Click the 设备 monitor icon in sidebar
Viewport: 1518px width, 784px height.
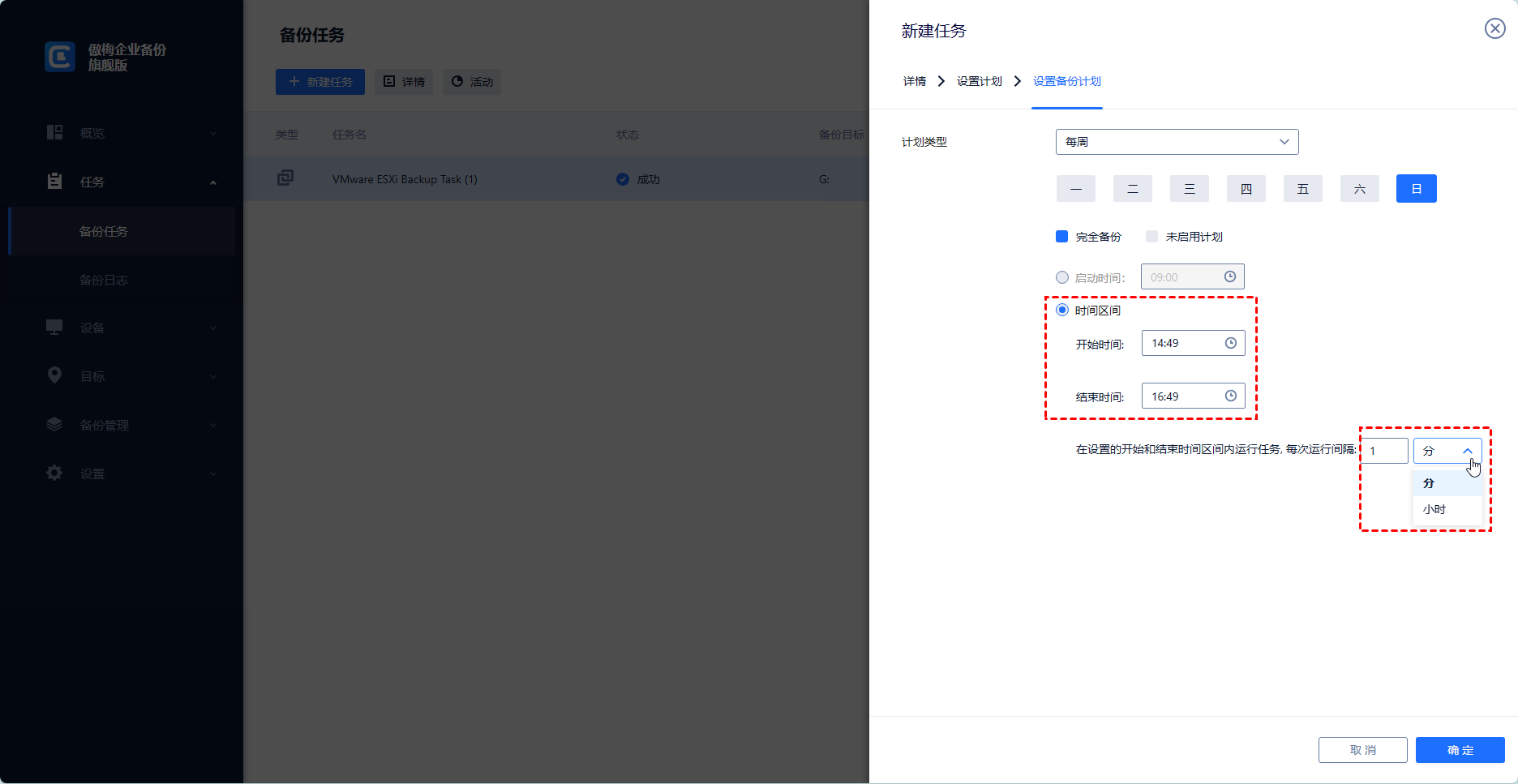54,328
